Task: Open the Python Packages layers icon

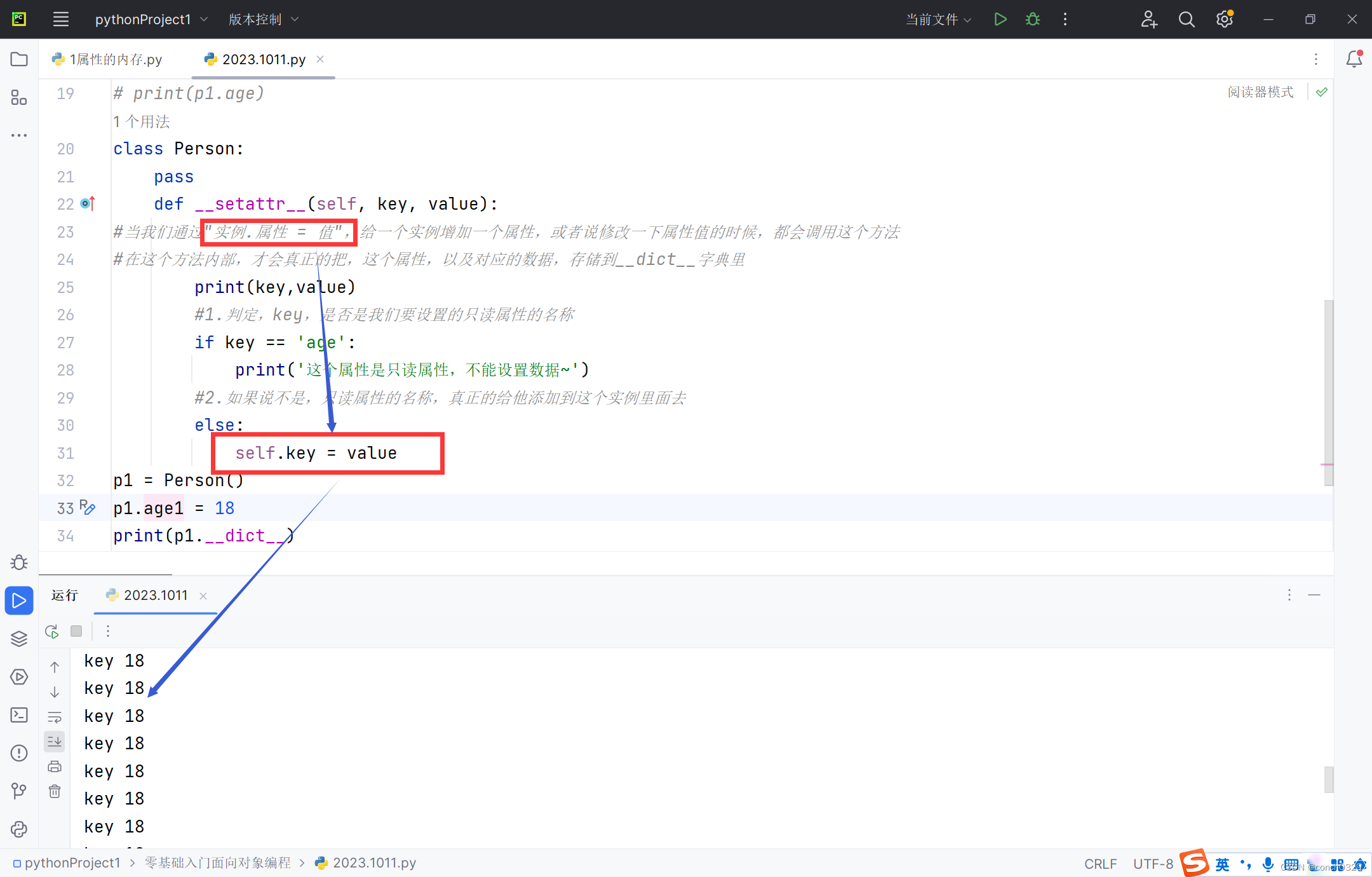Action: (19, 639)
